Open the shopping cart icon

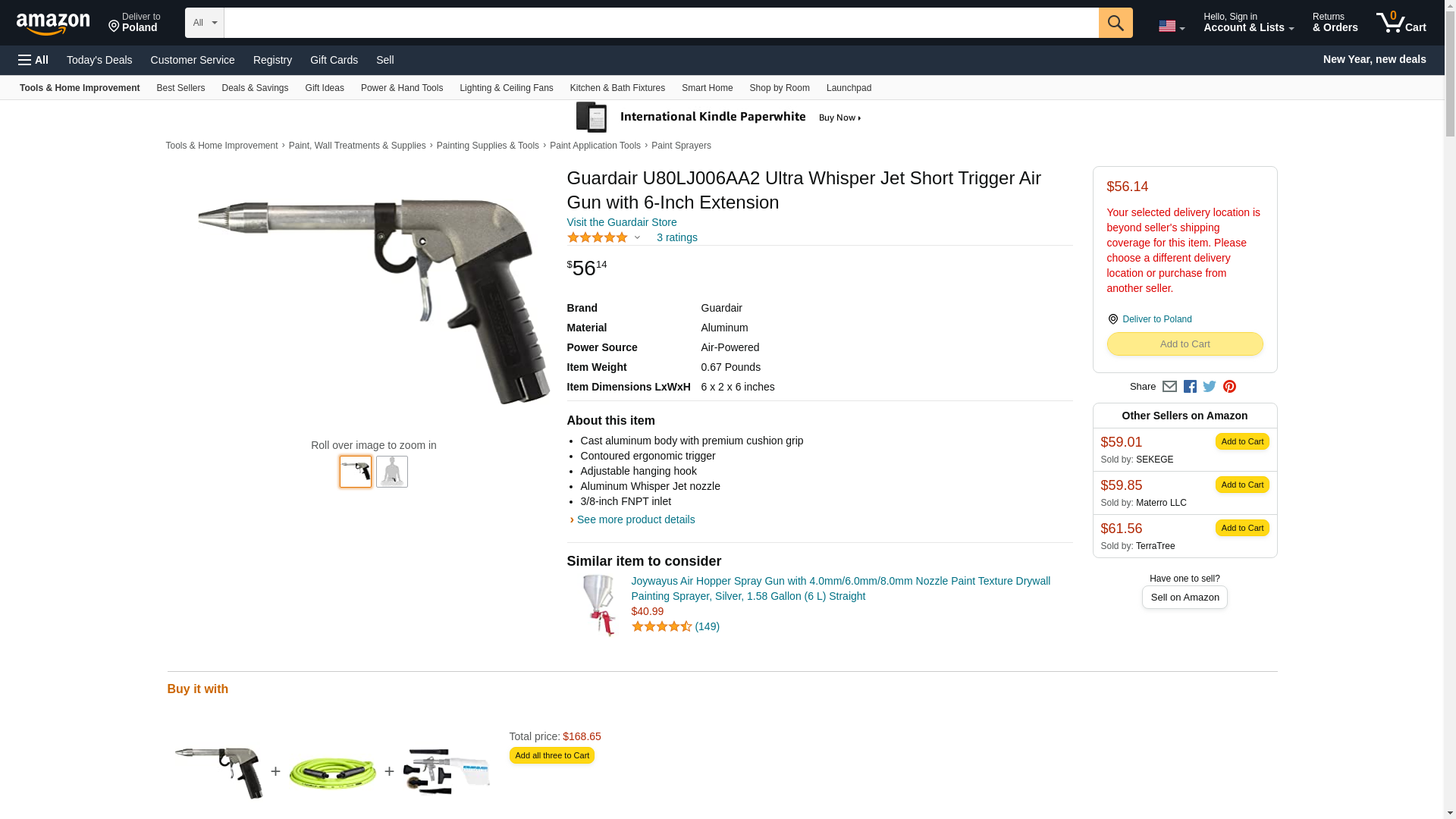coord(1401,22)
